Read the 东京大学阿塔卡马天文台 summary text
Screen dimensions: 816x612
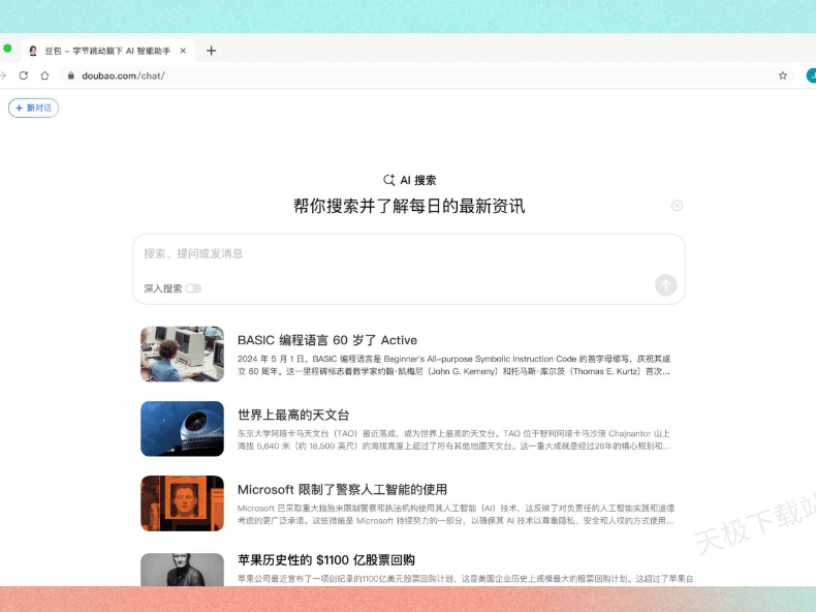(x=454, y=440)
